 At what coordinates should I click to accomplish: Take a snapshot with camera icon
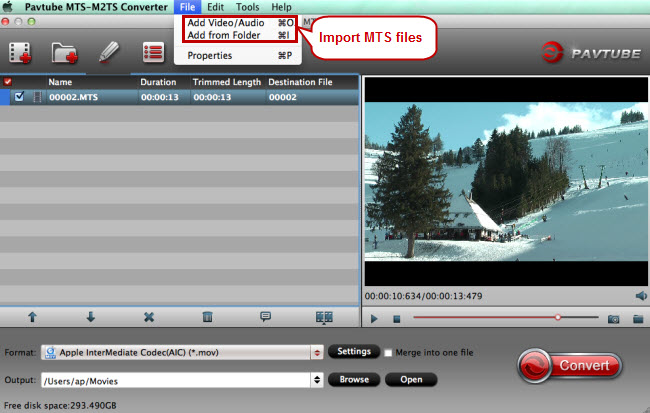tap(614, 319)
